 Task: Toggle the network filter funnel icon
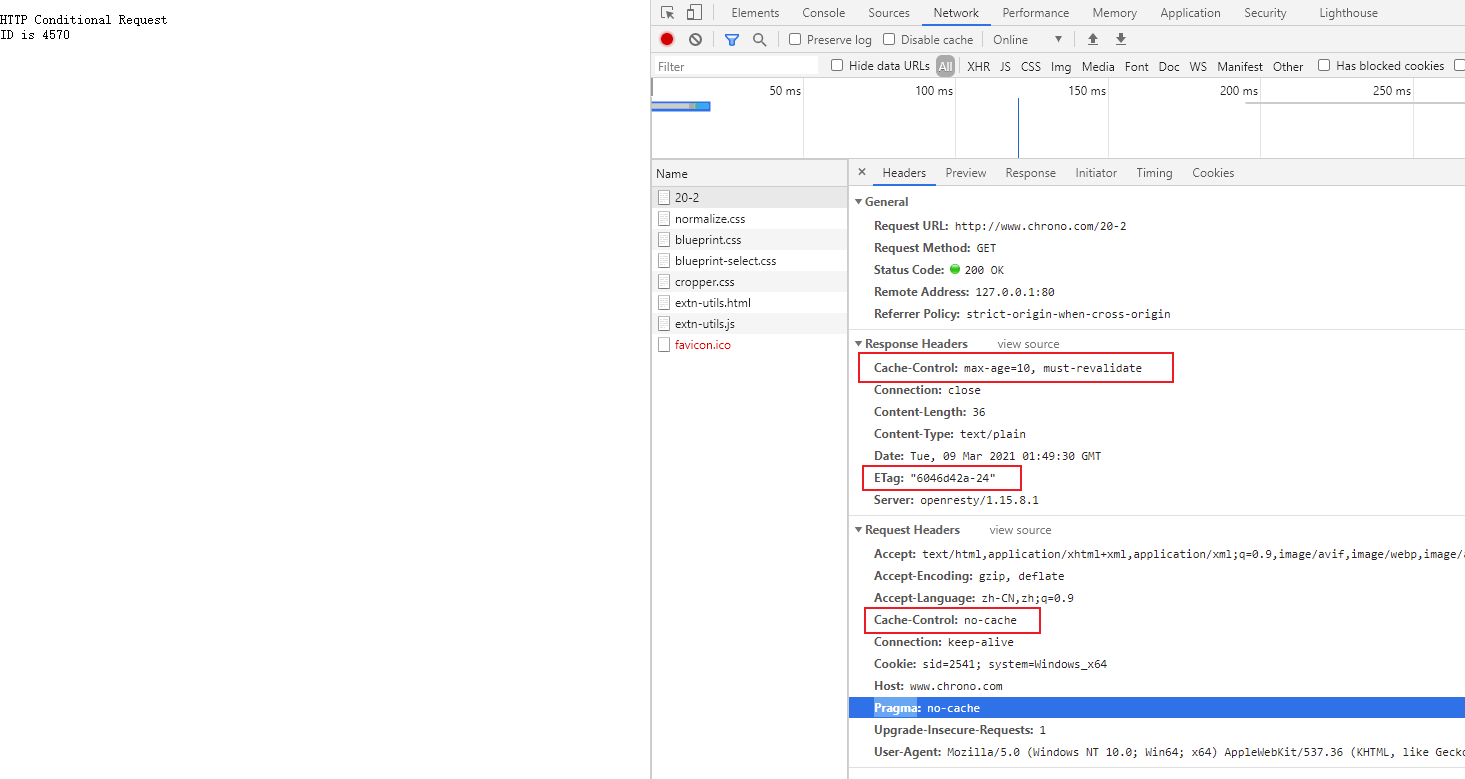coord(732,39)
